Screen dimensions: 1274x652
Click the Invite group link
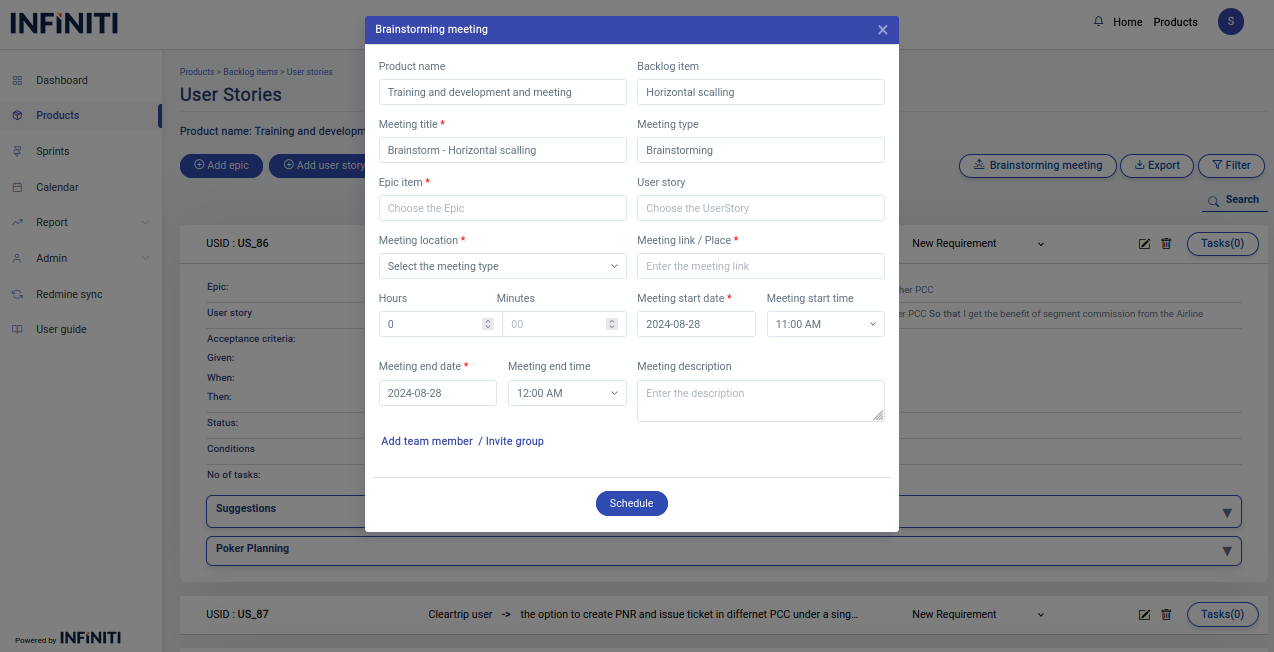(x=514, y=441)
